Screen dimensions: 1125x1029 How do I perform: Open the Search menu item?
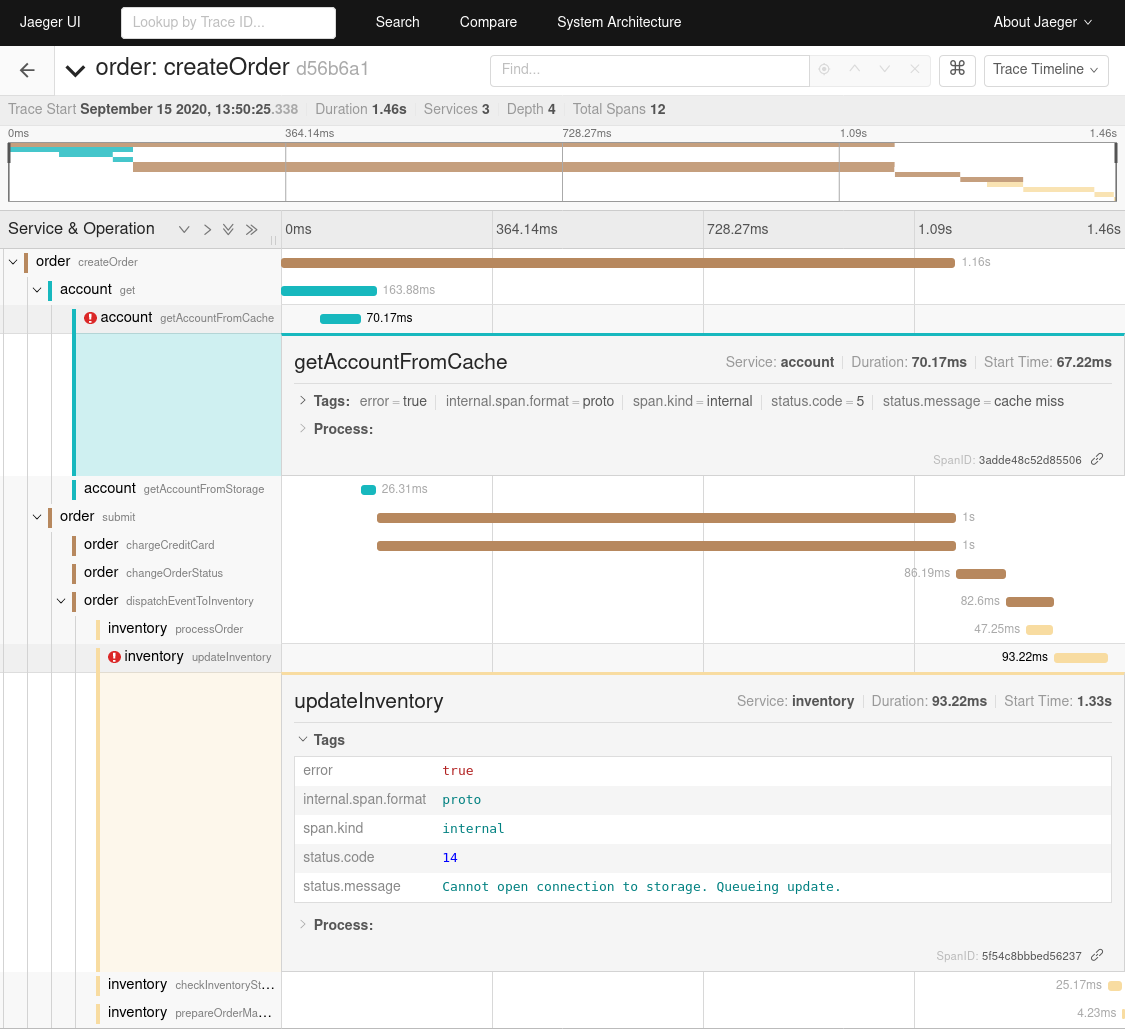click(397, 22)
